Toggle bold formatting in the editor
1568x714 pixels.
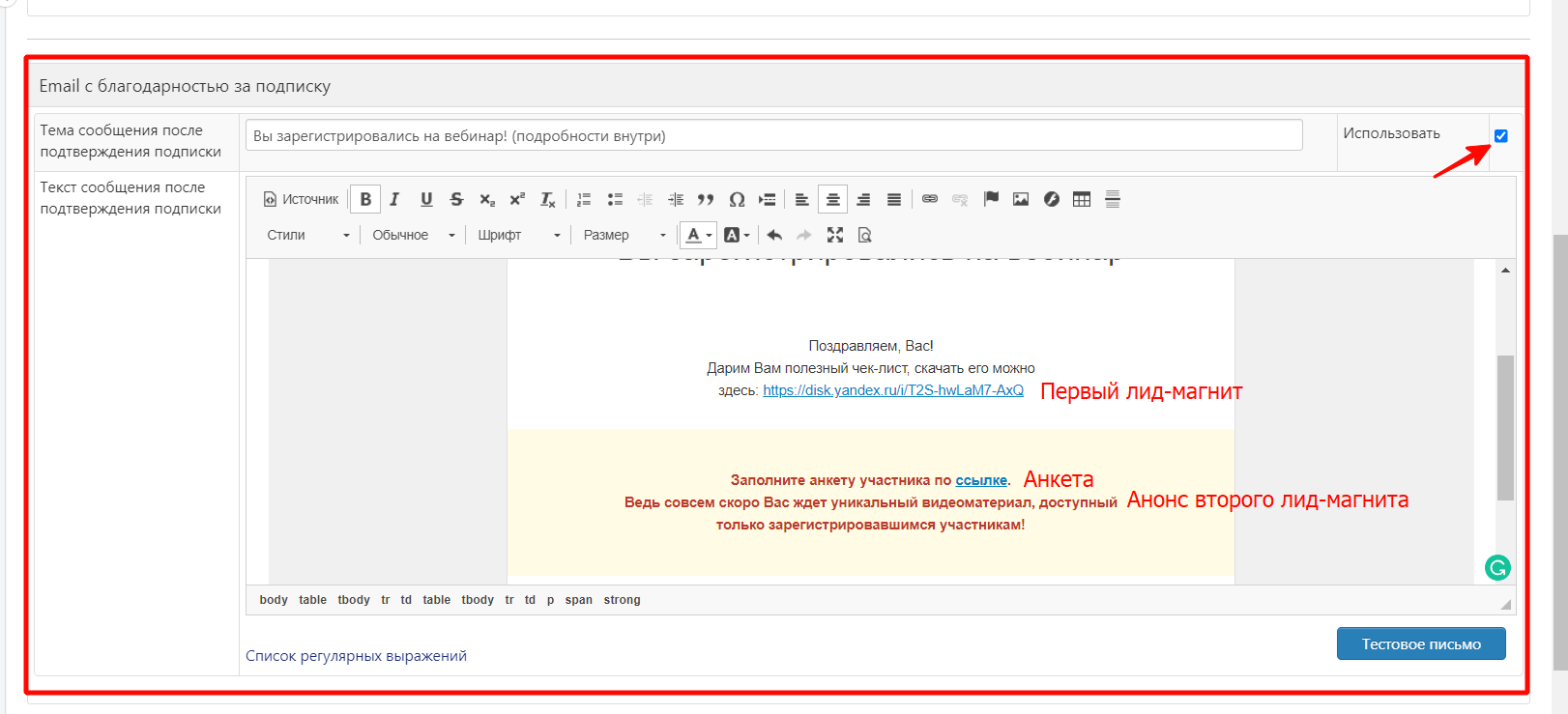pos(365,199)
